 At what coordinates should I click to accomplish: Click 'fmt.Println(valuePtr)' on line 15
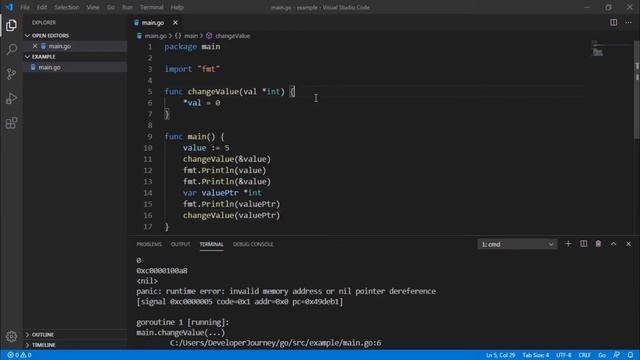[231, 204]
